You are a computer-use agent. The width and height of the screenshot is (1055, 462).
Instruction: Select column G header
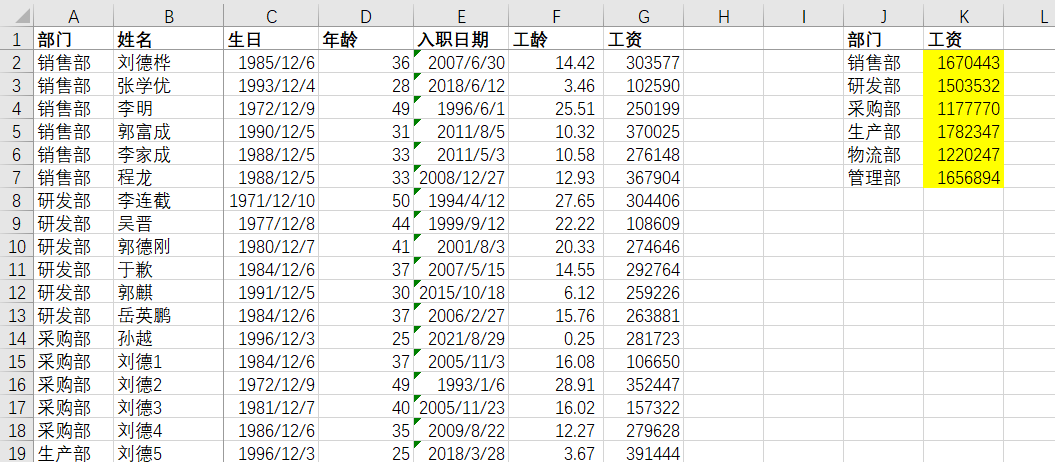pos(644,15)
